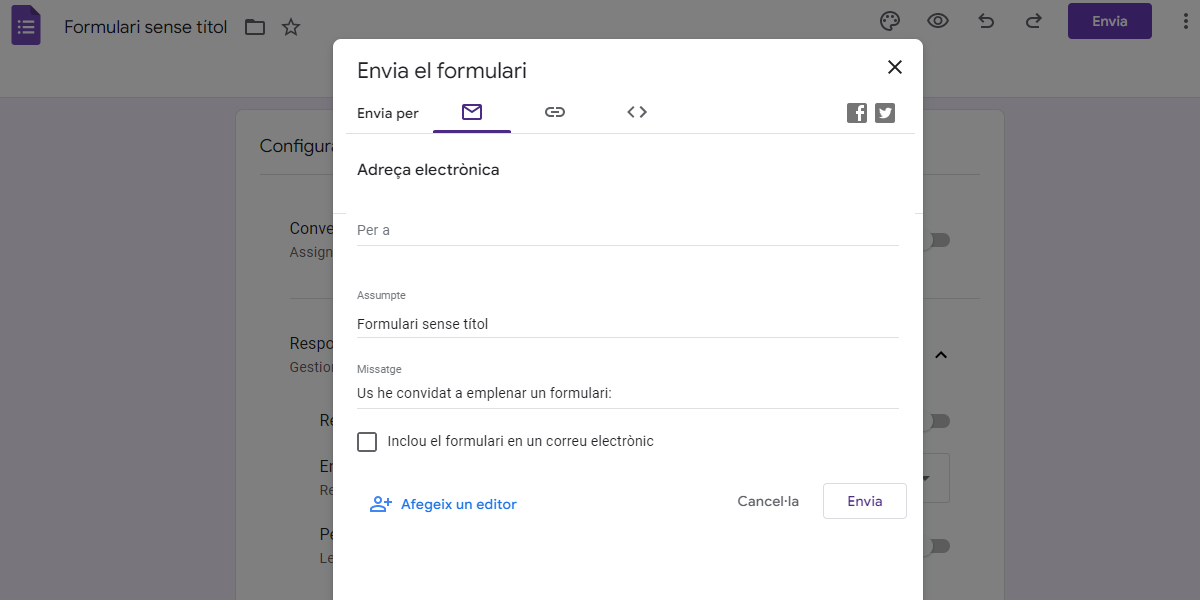Select the Link sharing tab icon
Viewport: 1200px width, 600px height.
(x=555, y=112)
